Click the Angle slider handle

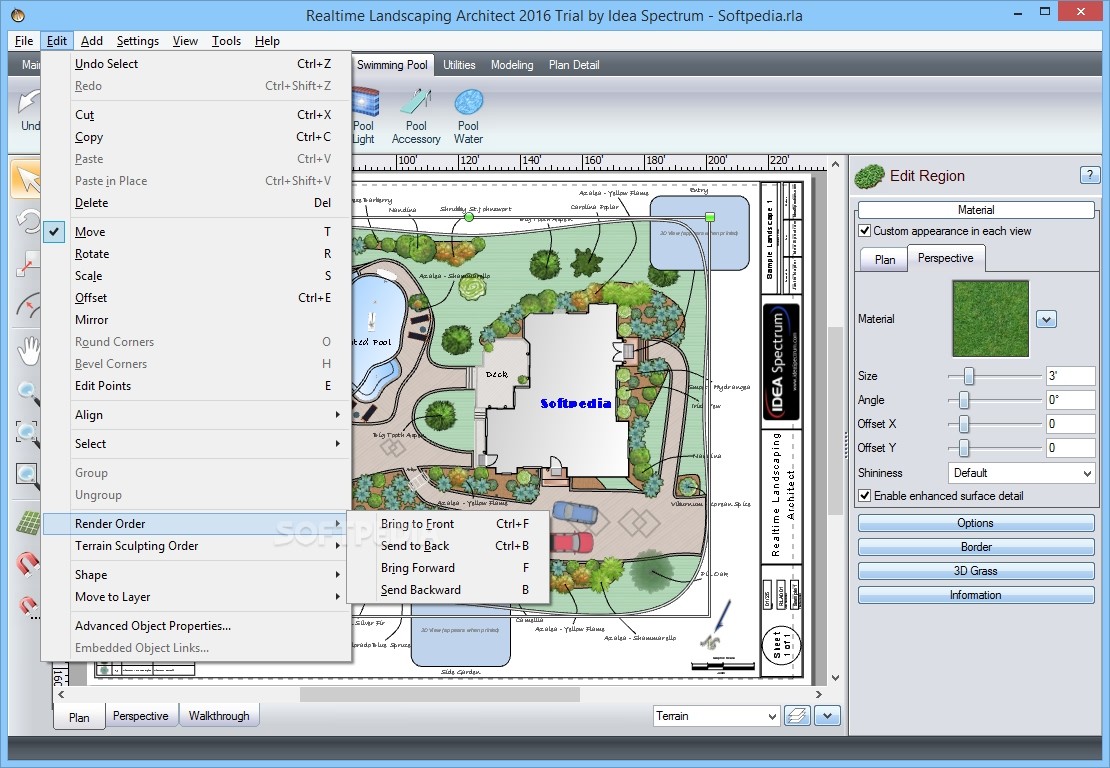[963, 400]
